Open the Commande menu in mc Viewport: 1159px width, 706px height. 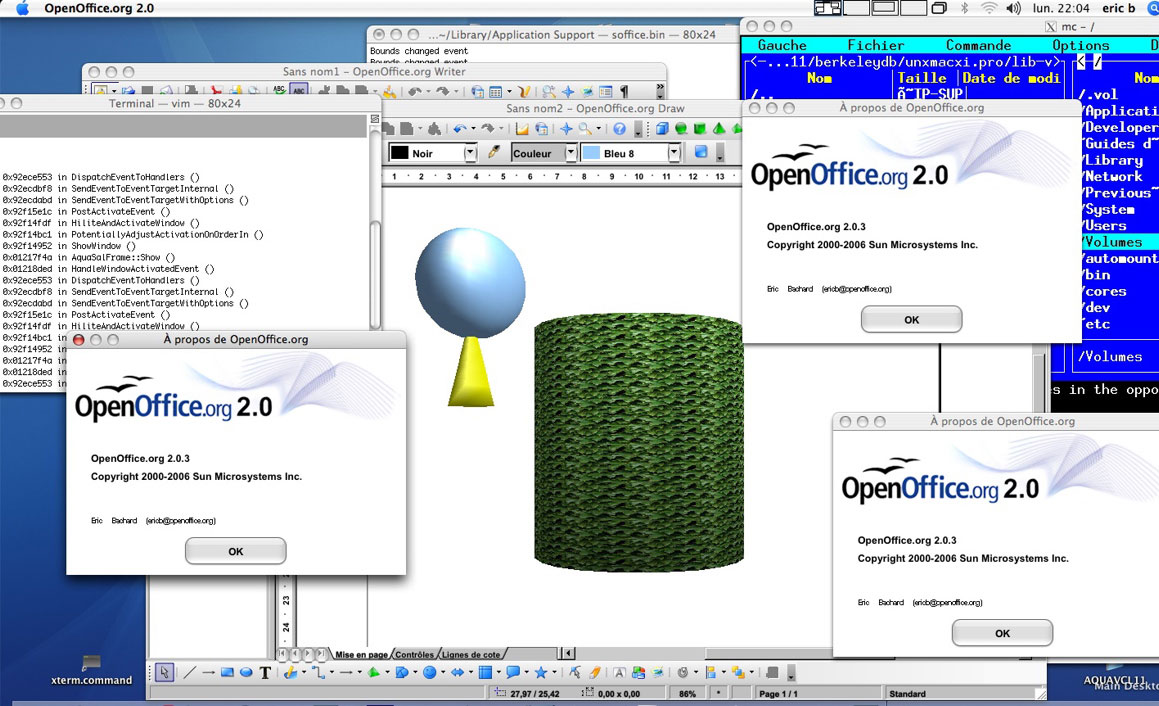(978, 45)
